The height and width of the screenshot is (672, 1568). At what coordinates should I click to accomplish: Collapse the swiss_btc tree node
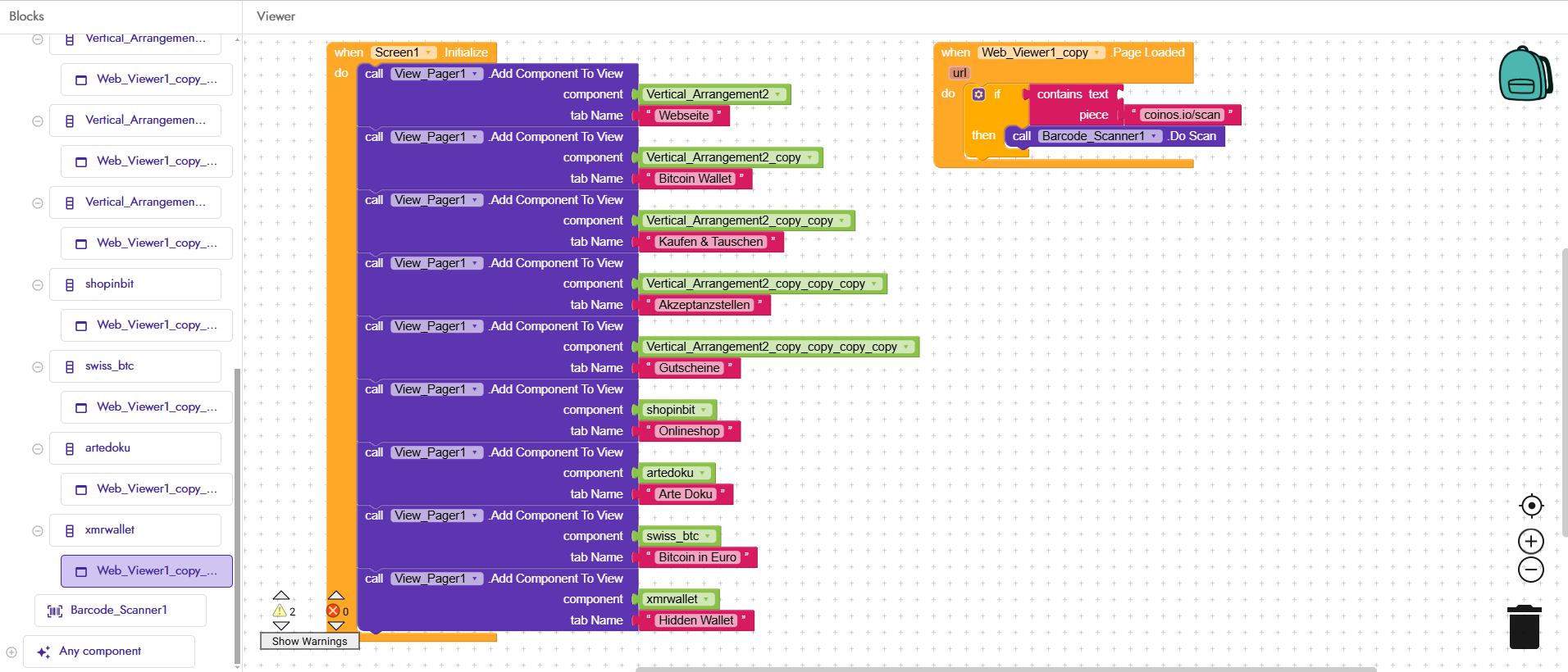click(38, 367)
